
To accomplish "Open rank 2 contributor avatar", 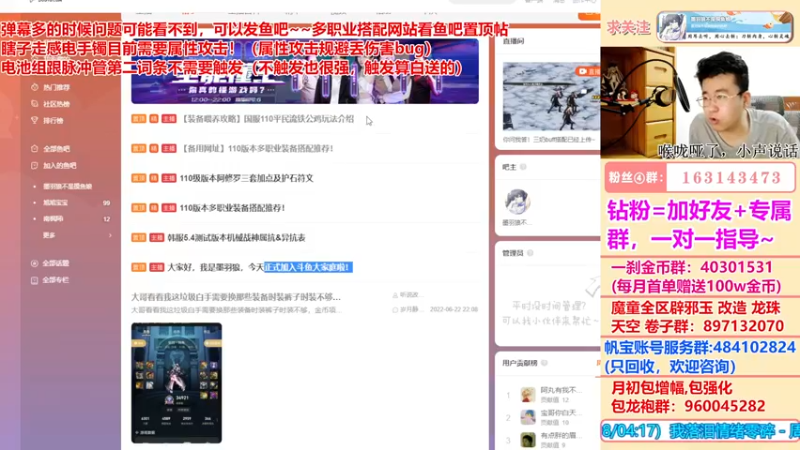I will click(528, 417).
